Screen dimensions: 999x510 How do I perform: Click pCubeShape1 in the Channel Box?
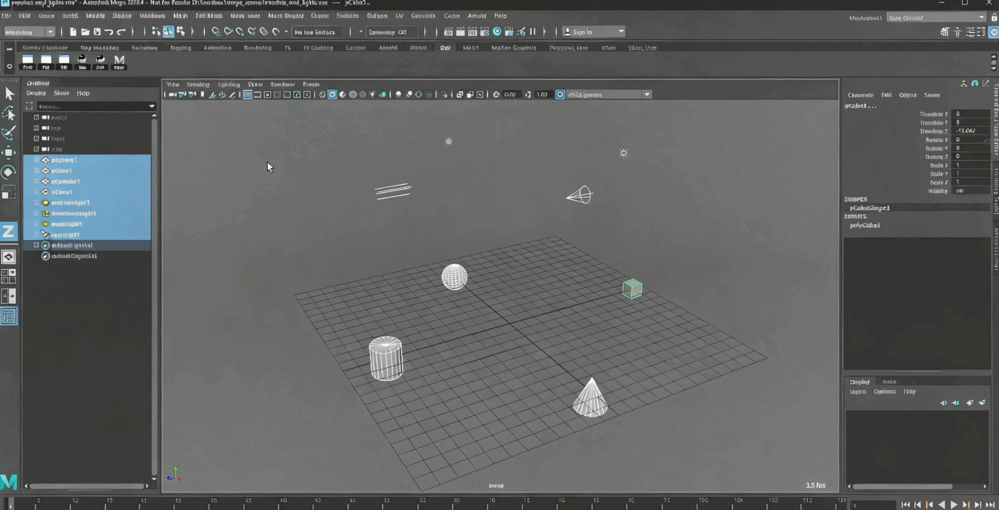[x=870, y=208]
